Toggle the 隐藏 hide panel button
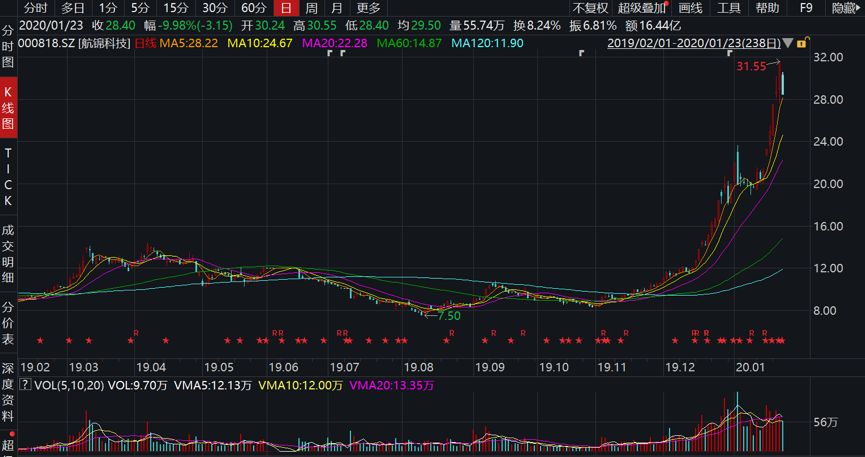Image resolution: width=865 pixels, height=457 pixels. point(845,8)
